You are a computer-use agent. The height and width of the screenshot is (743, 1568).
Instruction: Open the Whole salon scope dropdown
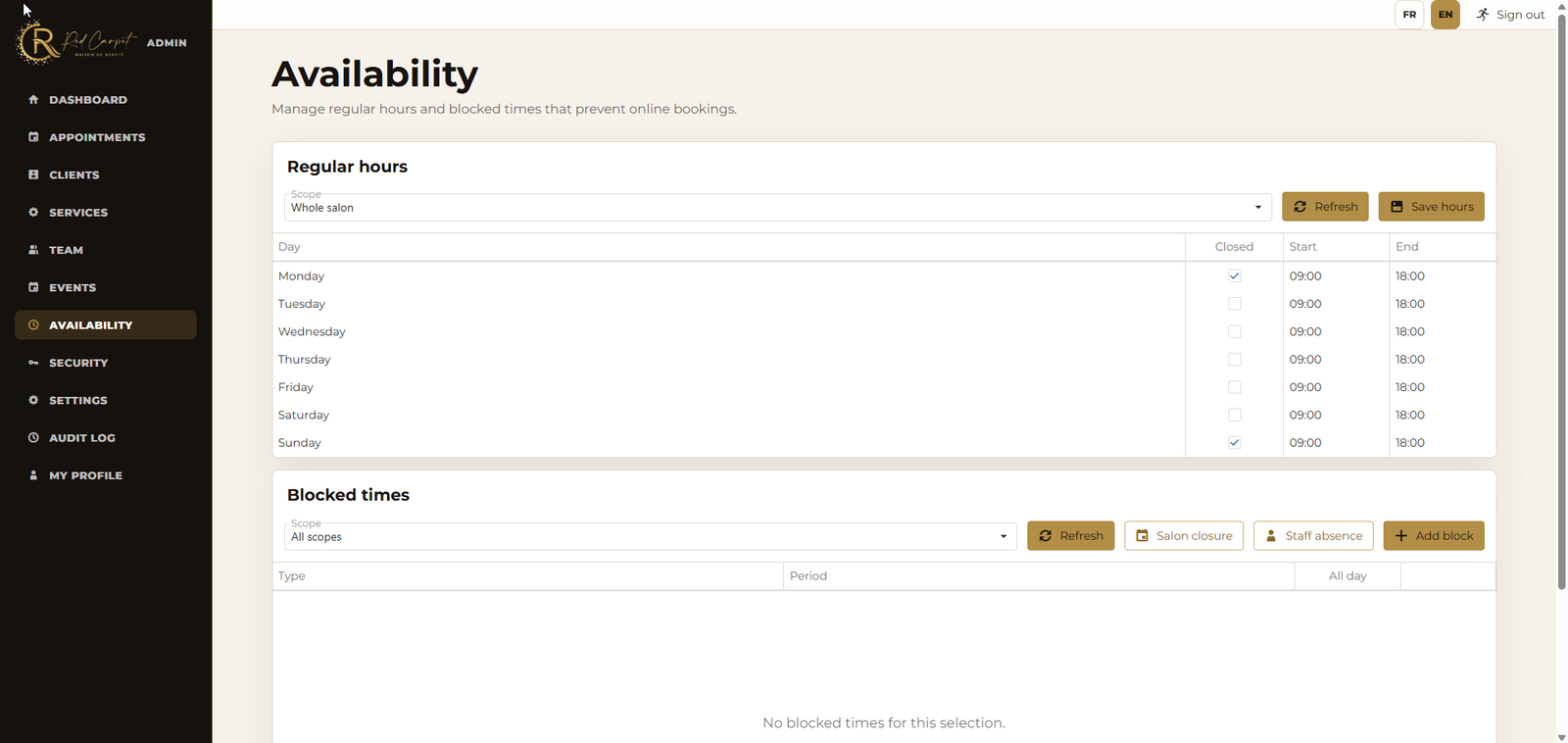777,207
